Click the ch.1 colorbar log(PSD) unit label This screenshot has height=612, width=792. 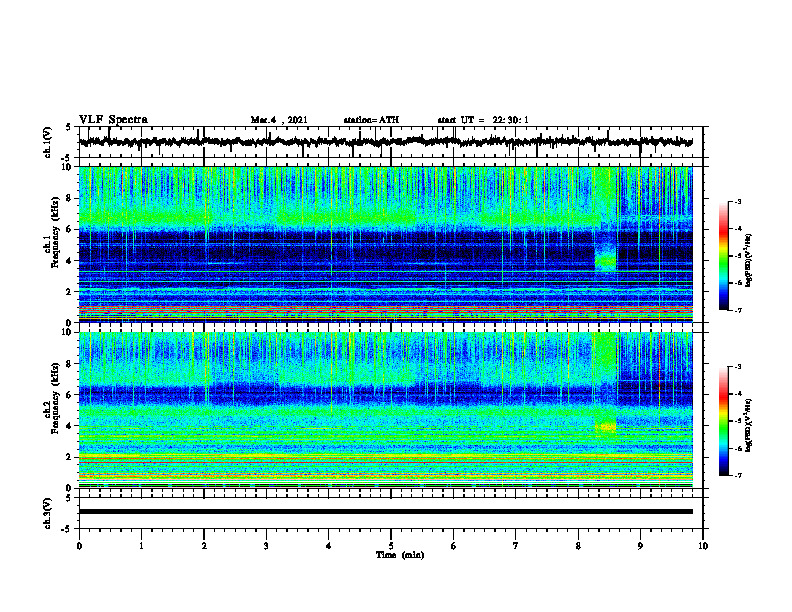coord(749,260)
